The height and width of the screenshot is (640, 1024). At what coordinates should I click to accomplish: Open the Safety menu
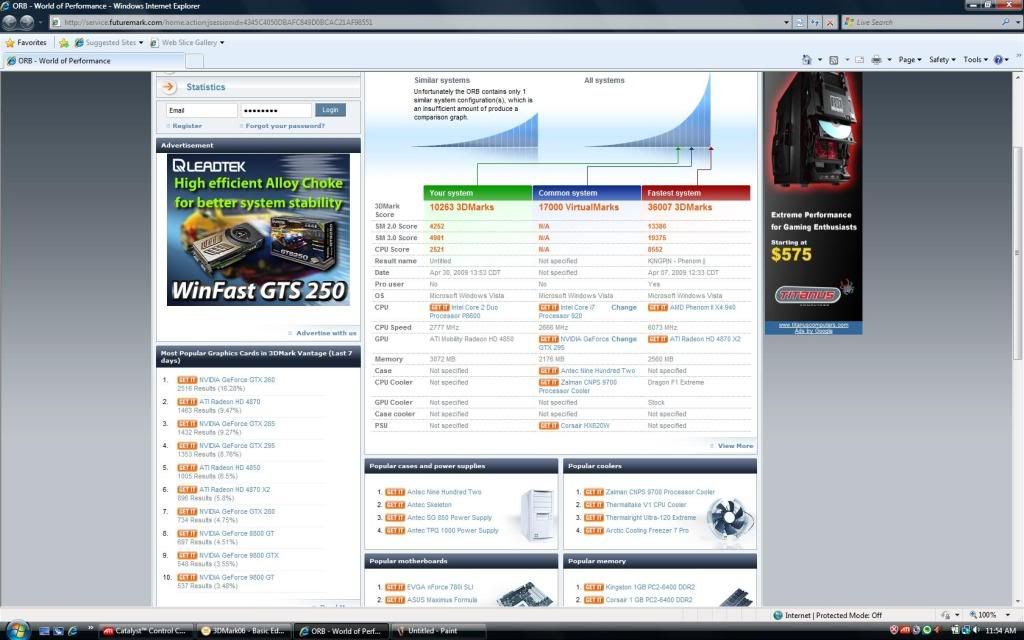942,59
